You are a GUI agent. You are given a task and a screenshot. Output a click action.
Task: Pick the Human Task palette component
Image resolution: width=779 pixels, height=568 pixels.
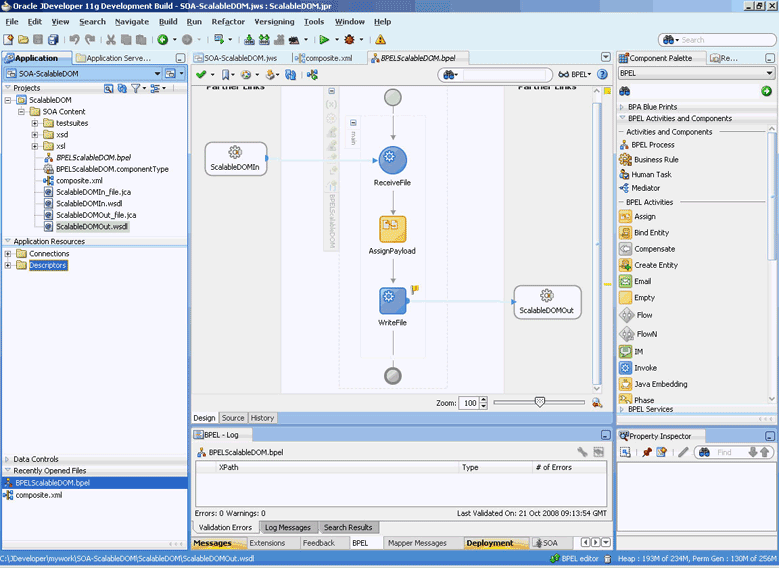point(651,174)
